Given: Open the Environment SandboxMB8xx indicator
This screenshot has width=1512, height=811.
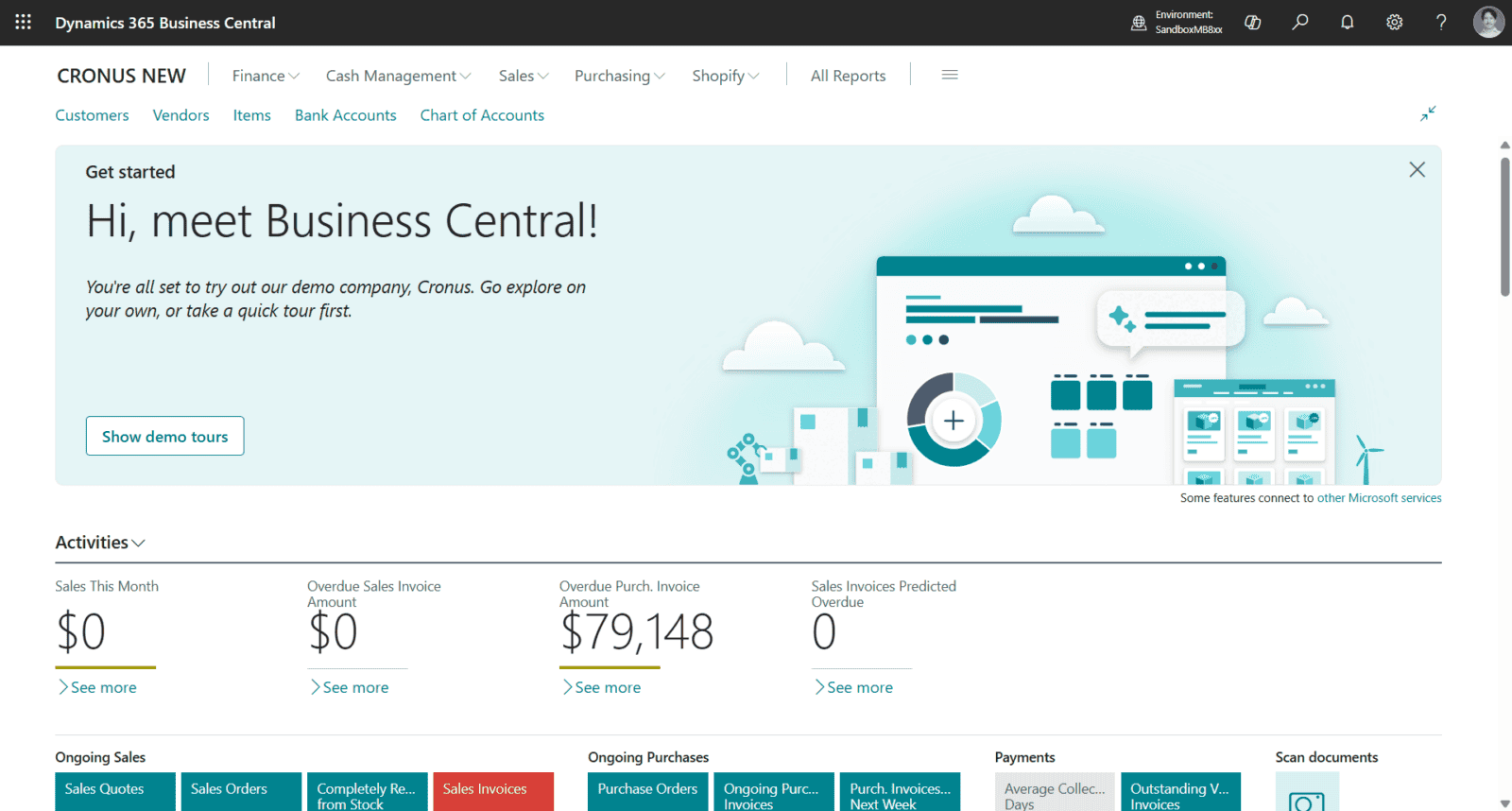Looking at the screenshot, I should pyautogui.click(x=1177, y=23).
